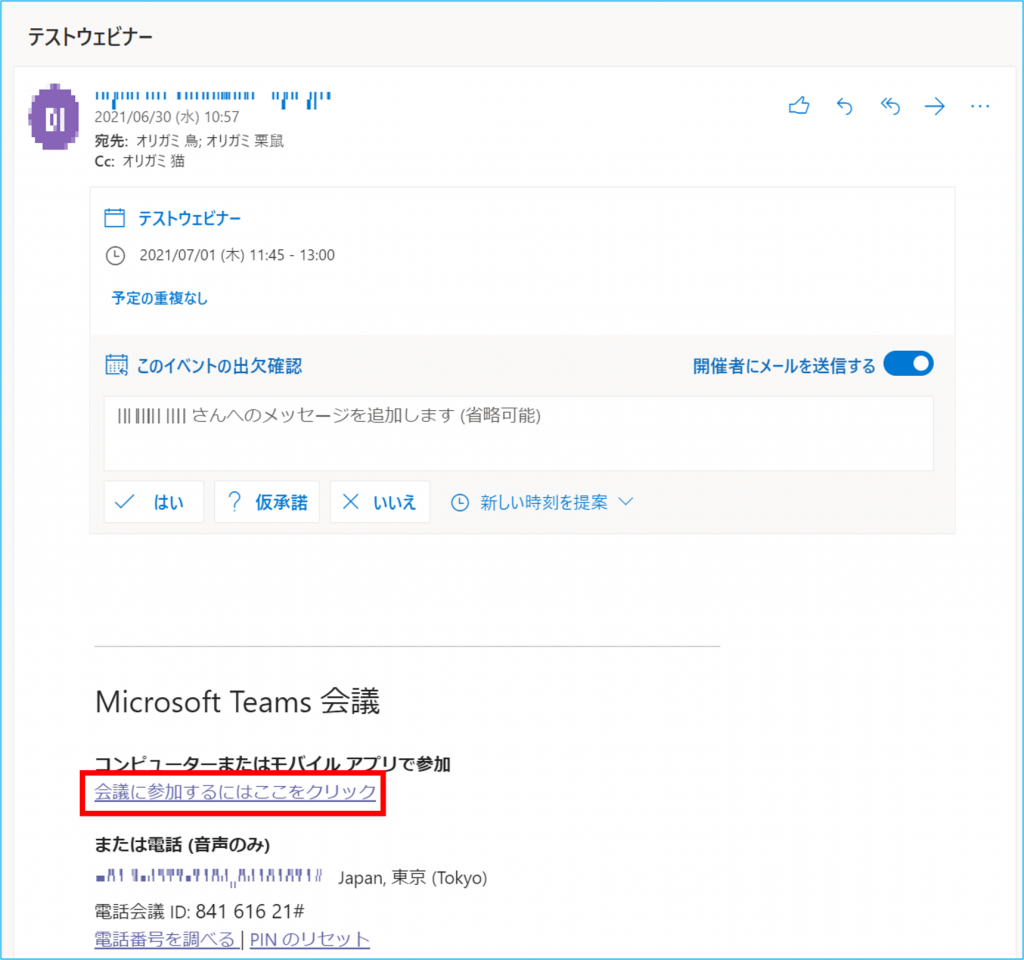Click the 仮承諾 tentative button
Screen dimensions: 1024x960
coord(266,502)
